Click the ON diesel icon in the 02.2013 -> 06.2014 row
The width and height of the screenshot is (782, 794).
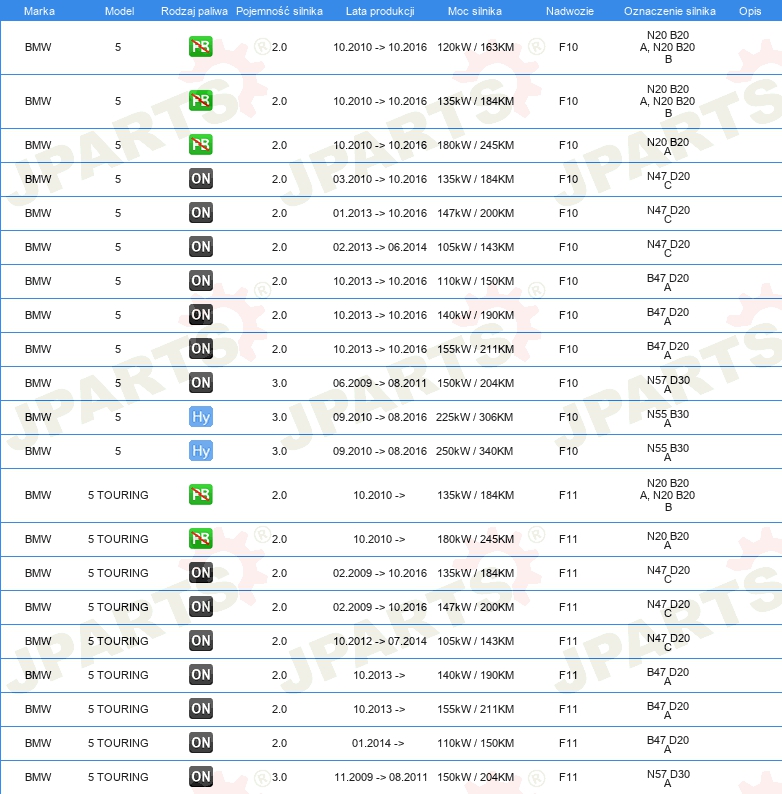201,247
